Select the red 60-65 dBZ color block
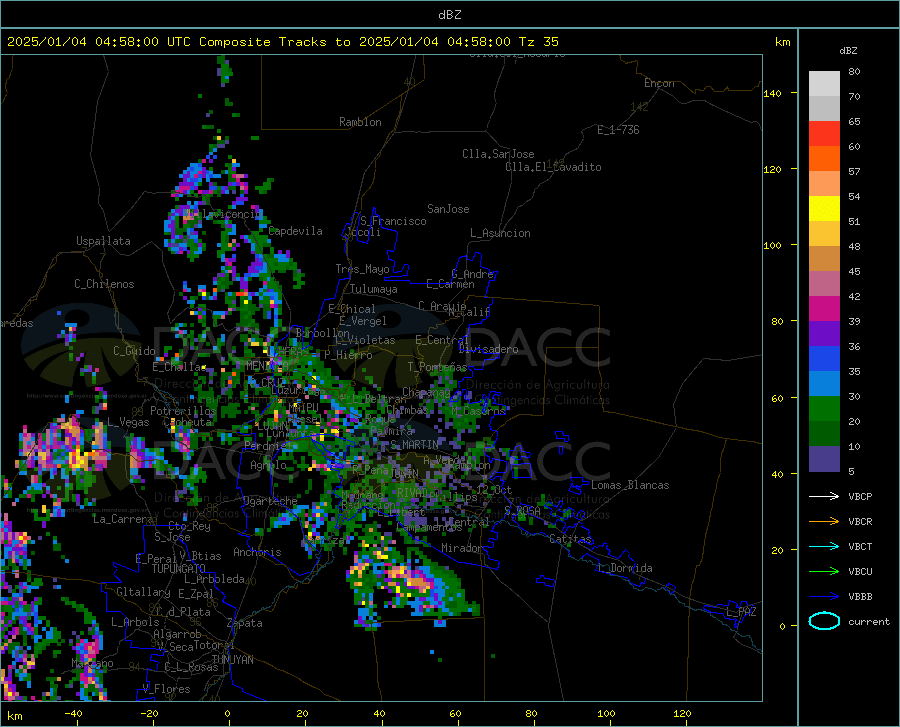 824,134
